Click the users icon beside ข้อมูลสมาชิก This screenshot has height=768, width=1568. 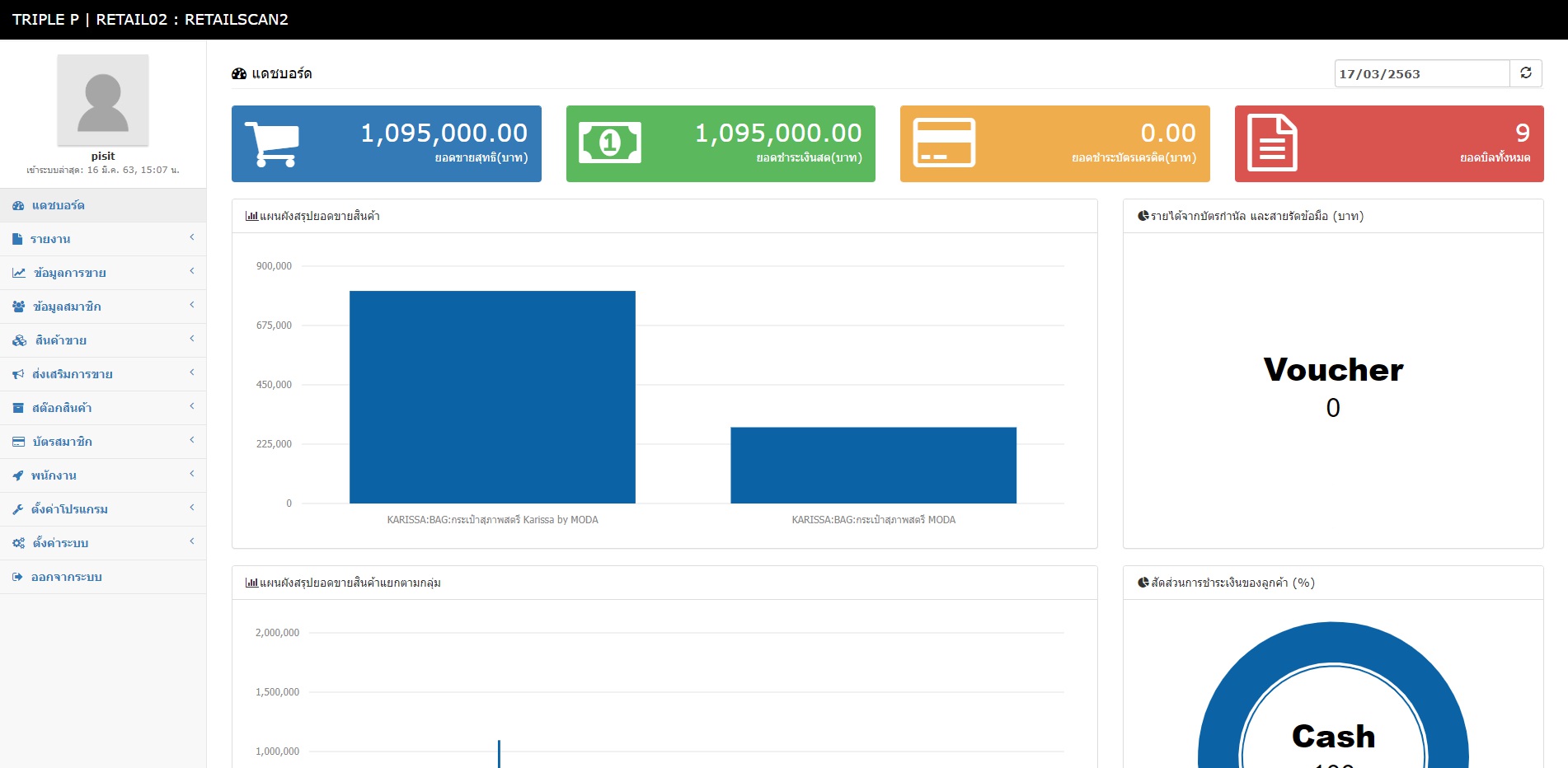[x=19, y=307]
